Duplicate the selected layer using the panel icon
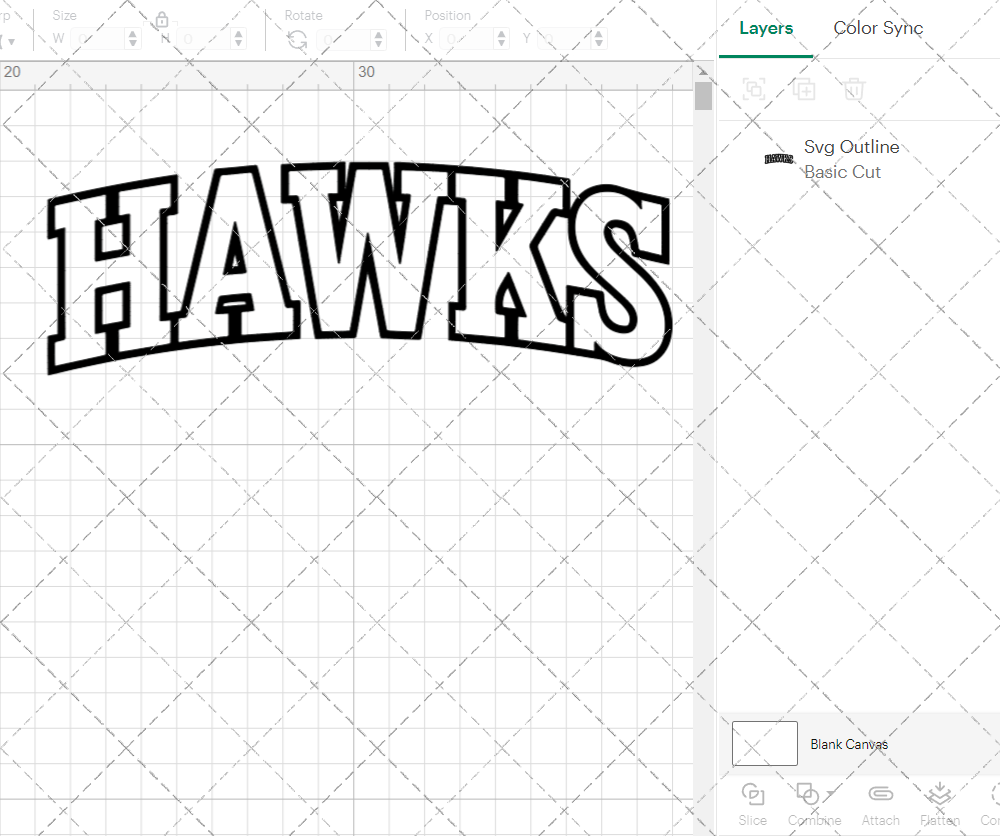The width and height of the screenshot is (1000, 836). click(803, 89)
